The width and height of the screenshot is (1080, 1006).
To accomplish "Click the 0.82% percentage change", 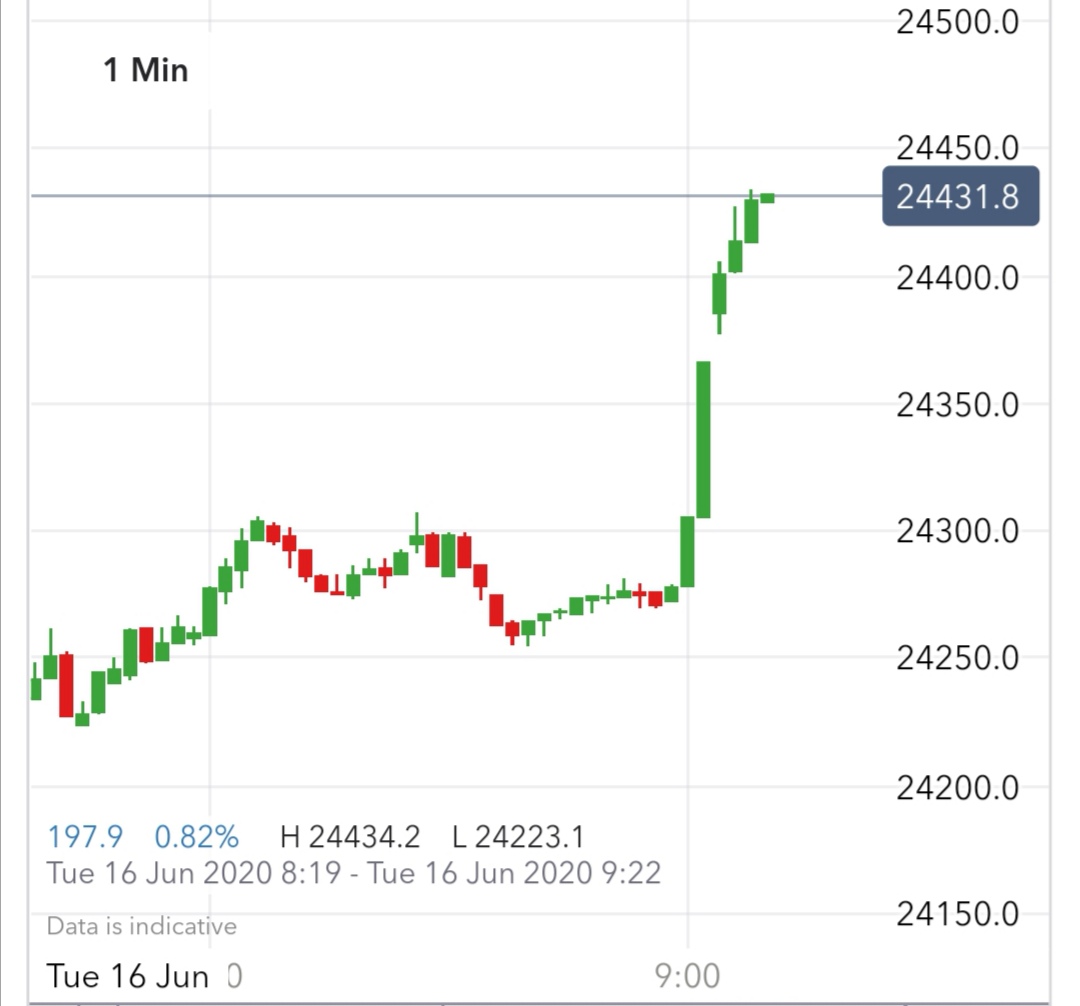I will (x=197, y=837).
